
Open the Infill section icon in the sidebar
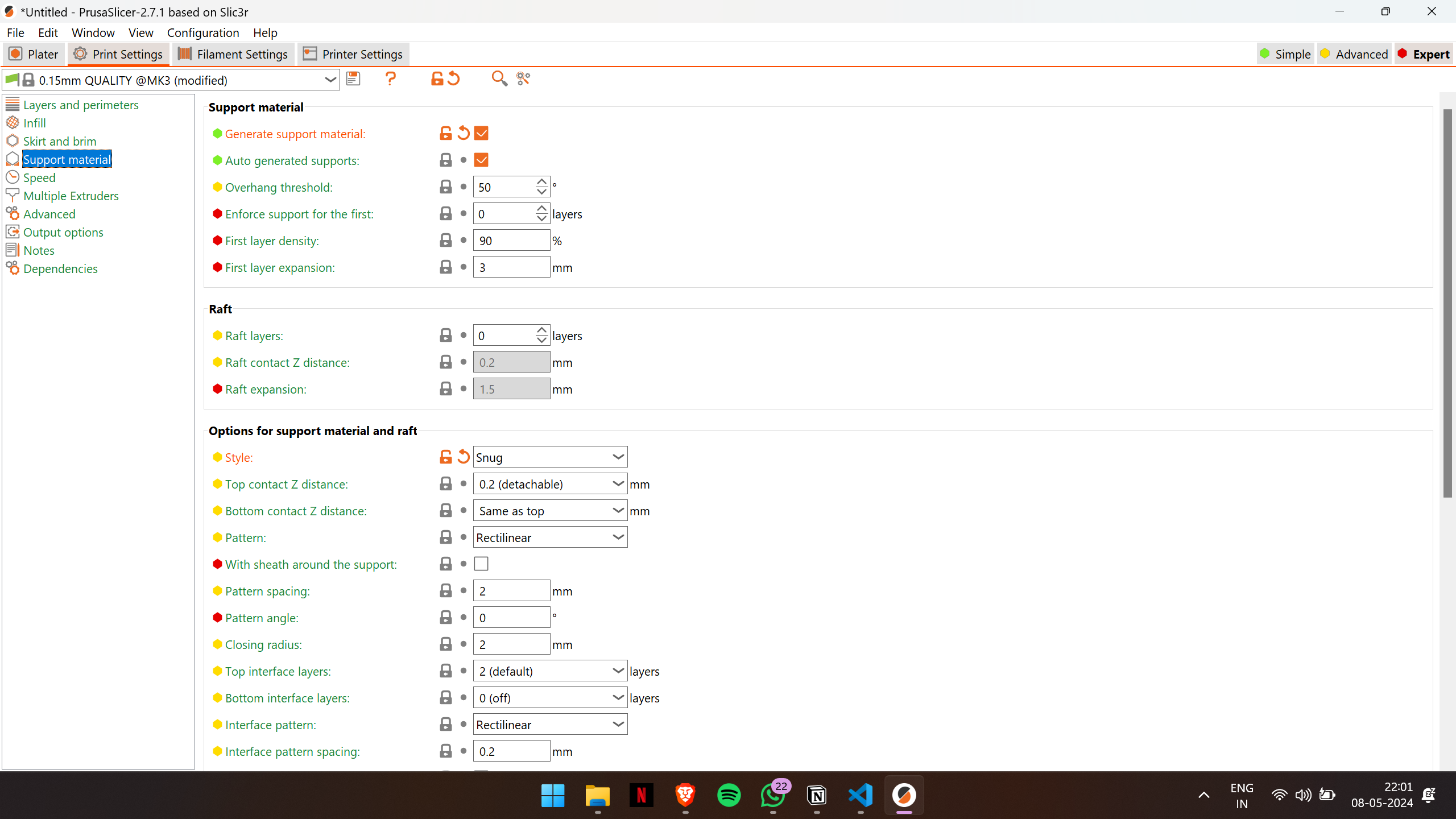[13, 122]
